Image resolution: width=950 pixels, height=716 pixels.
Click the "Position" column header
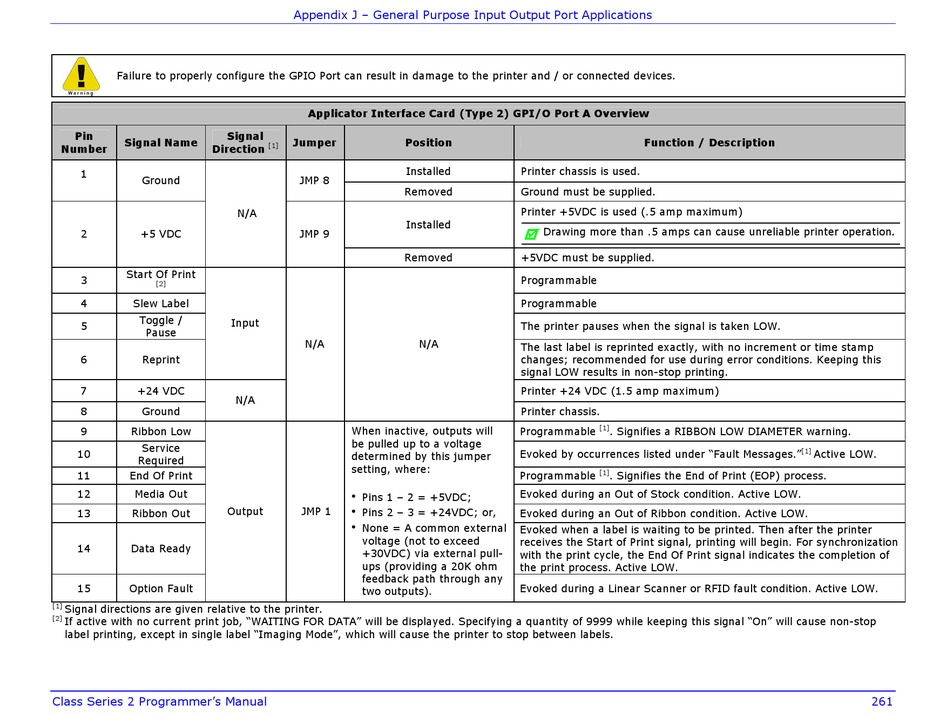pyautogui.click(x=428, y=143)
